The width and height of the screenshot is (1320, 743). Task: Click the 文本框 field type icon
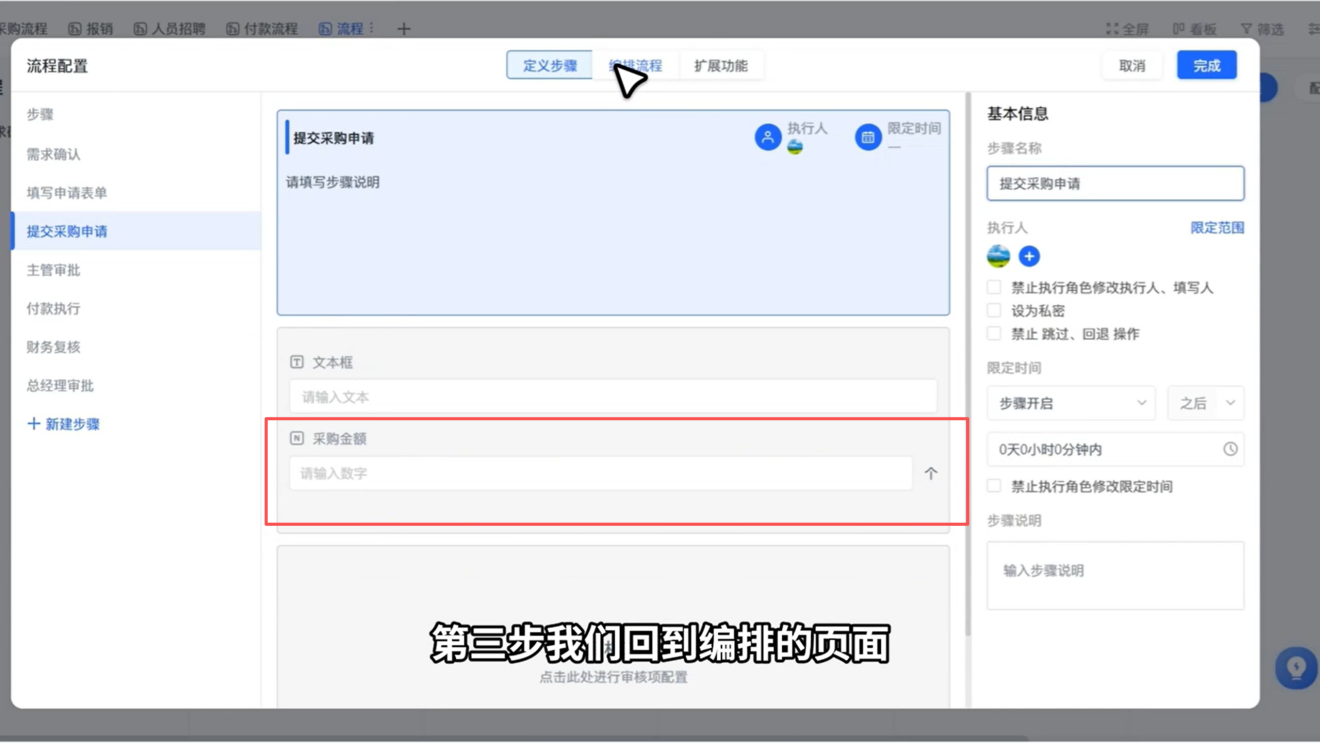[297, 362]
